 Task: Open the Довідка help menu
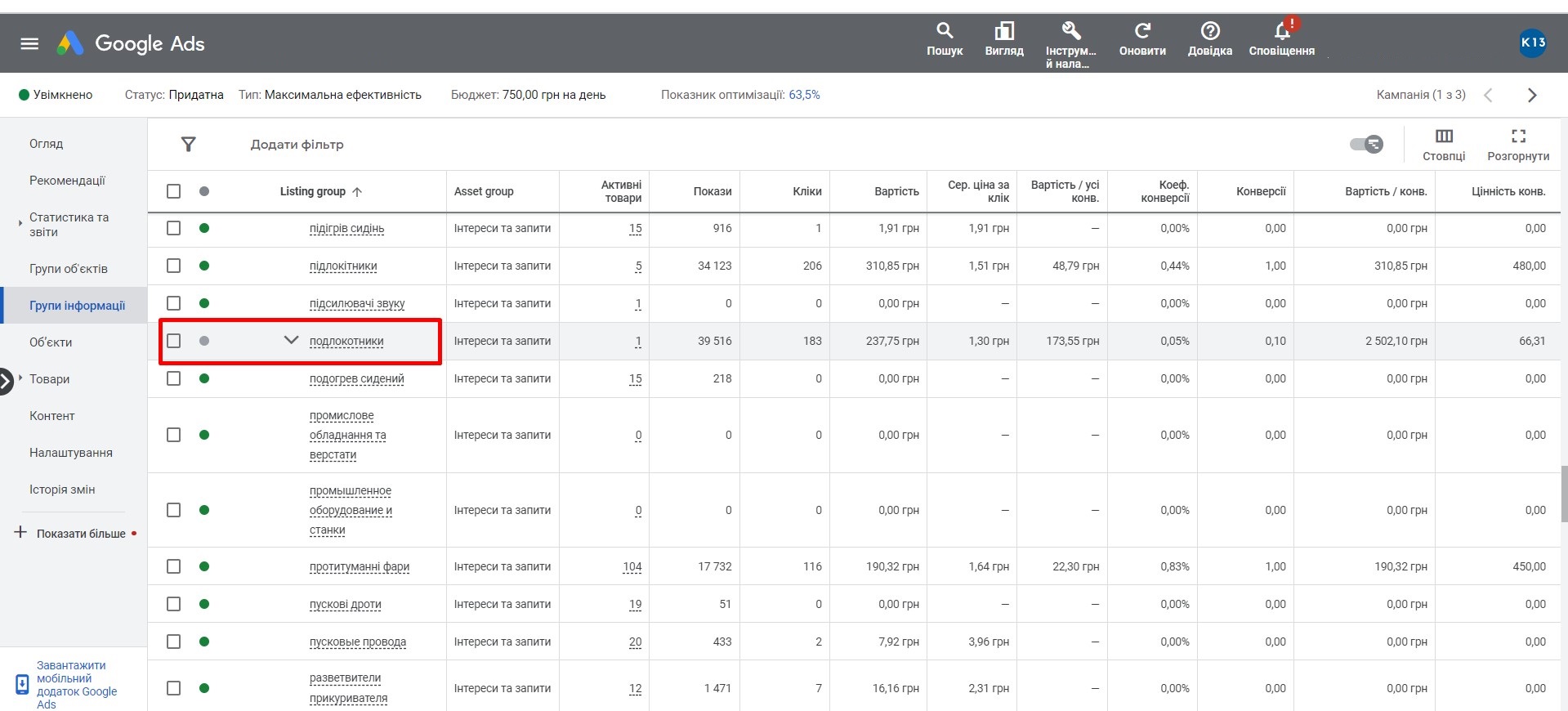click(1210, 39)
